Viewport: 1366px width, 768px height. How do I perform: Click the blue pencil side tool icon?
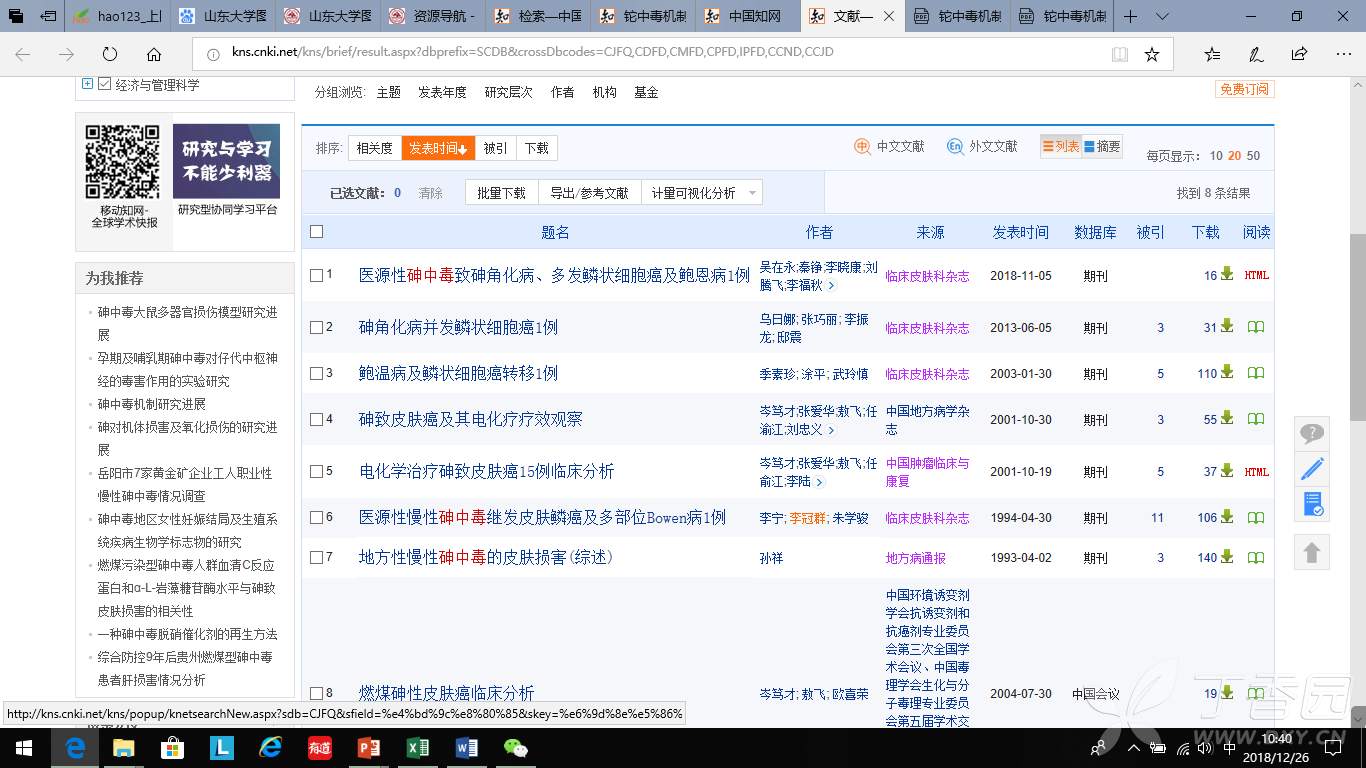click(1312, 468)
